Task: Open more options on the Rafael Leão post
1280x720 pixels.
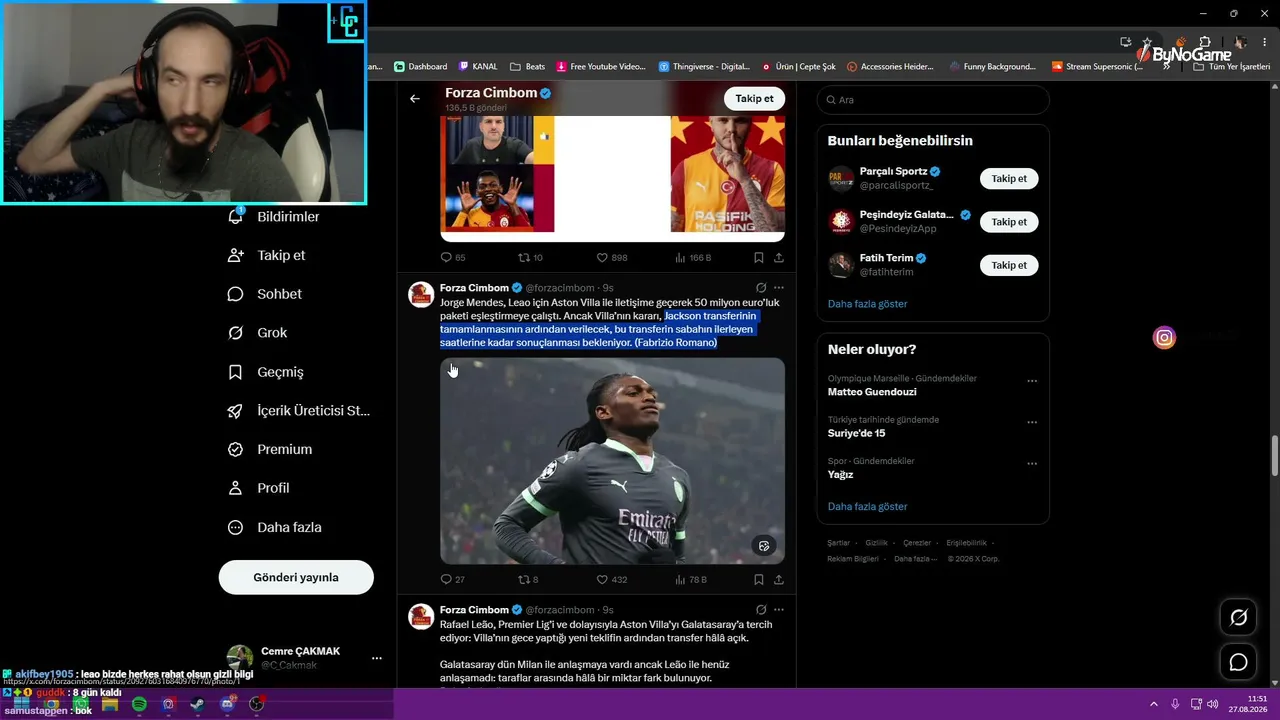Action: click(x=778, y=610)
